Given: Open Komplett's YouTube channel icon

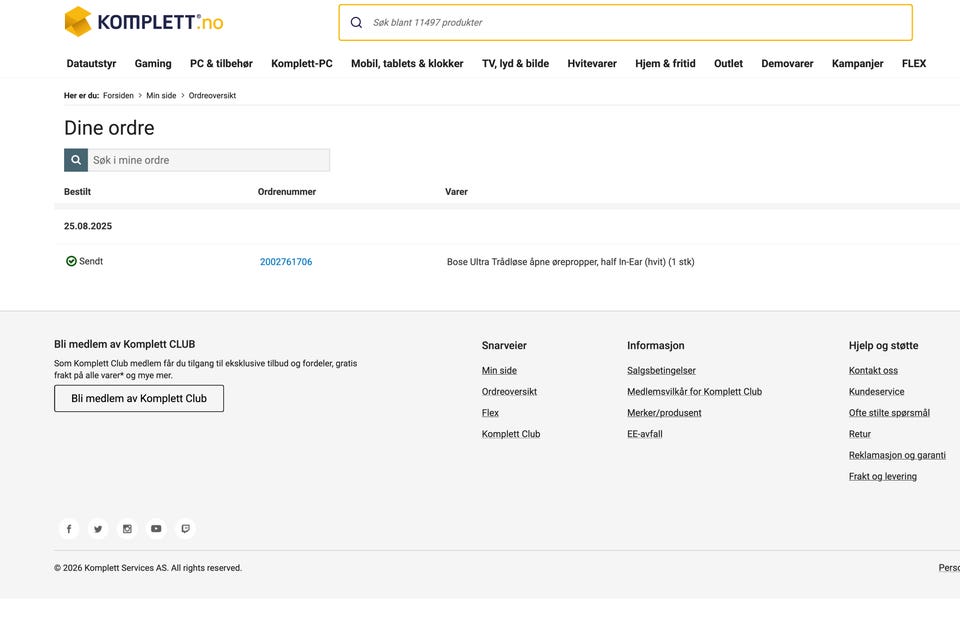Looking at the screenshot, I should tap(156, 529).
